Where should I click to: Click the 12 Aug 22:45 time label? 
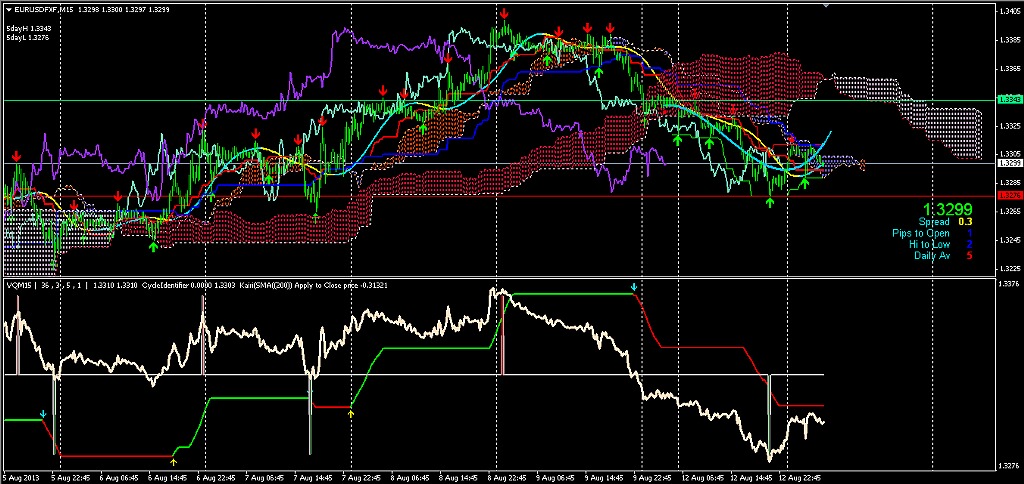797,477
